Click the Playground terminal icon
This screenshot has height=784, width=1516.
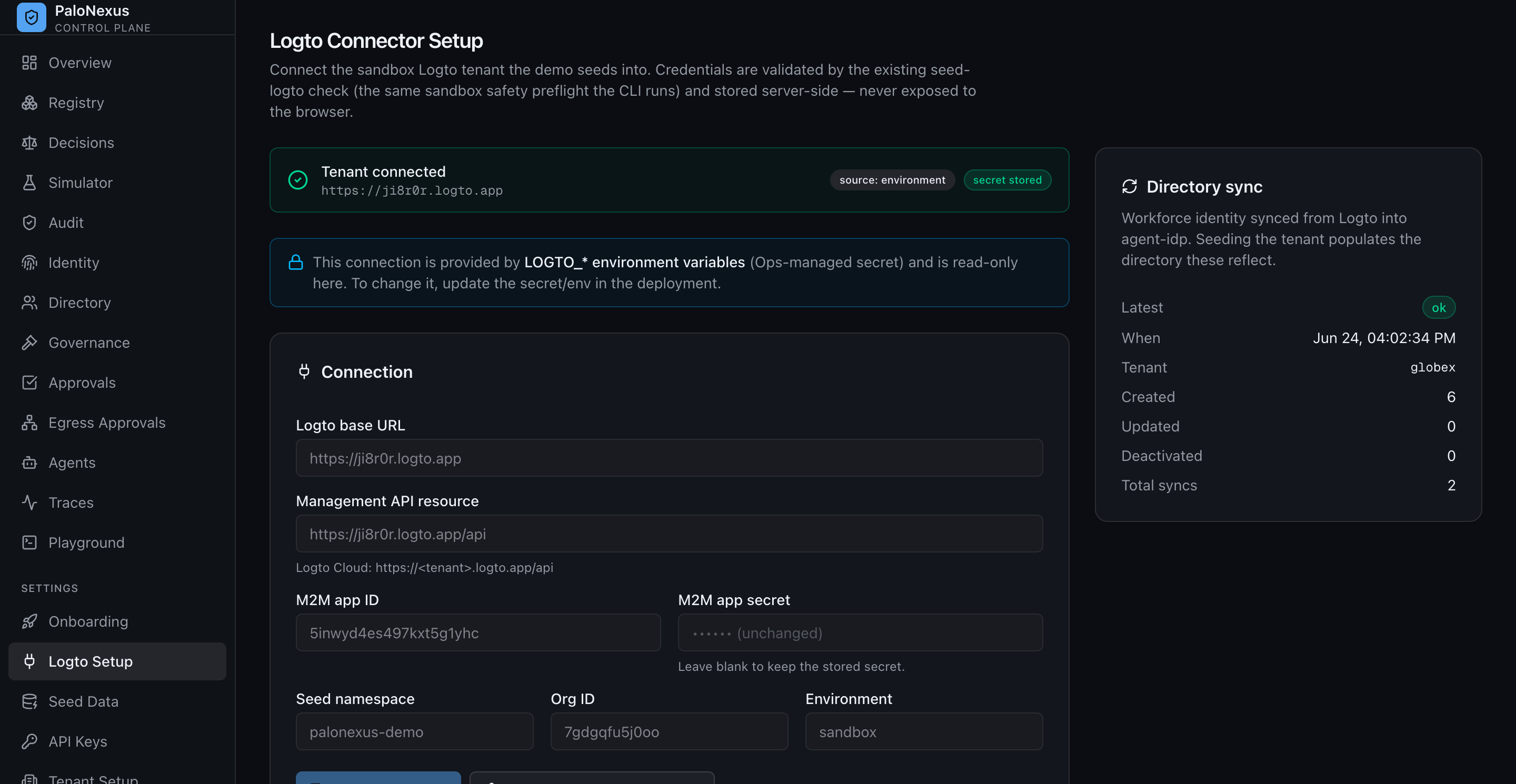point(29,543)
